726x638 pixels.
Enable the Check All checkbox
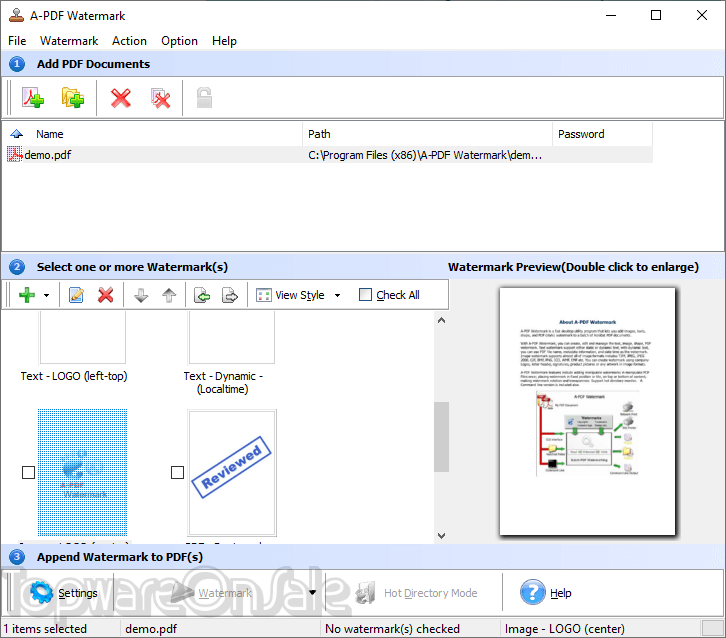tap(365, 295)
